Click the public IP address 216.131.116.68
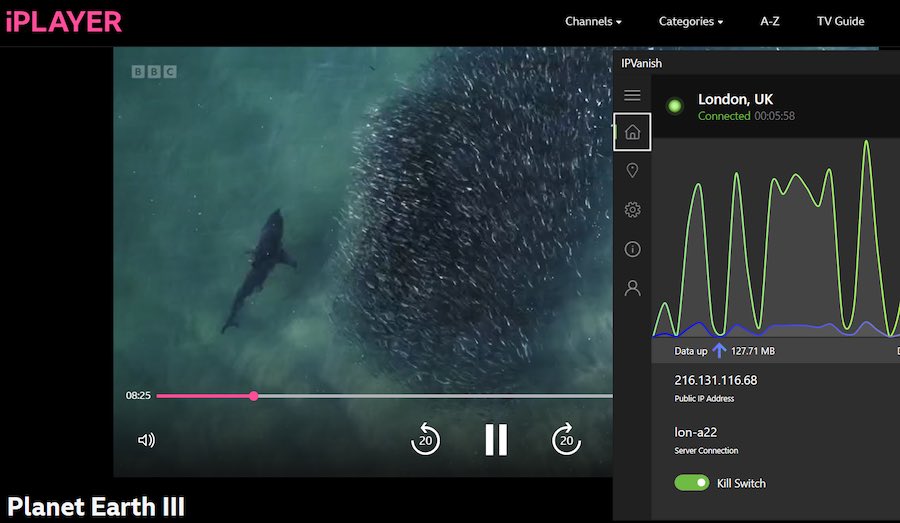The height and width of the screenshot is (523, 900). (715, 380)
